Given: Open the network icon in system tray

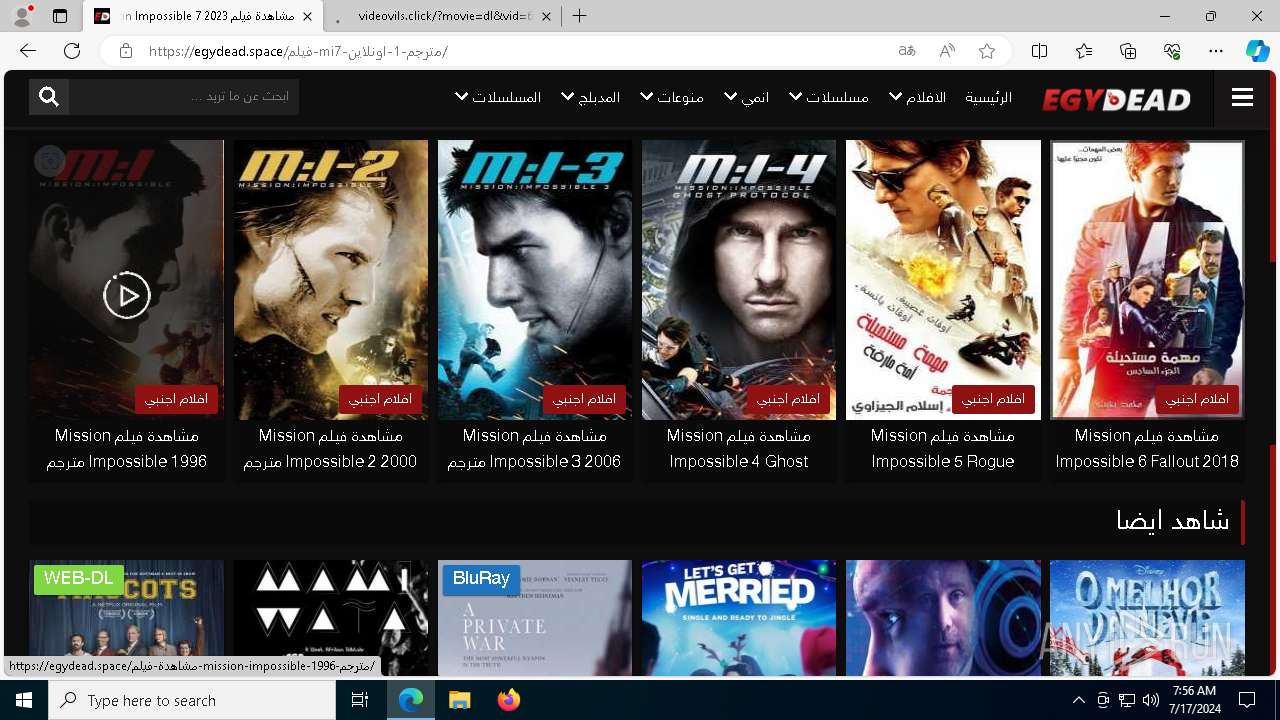Looking at the screenshot, I should point(1127,700).
